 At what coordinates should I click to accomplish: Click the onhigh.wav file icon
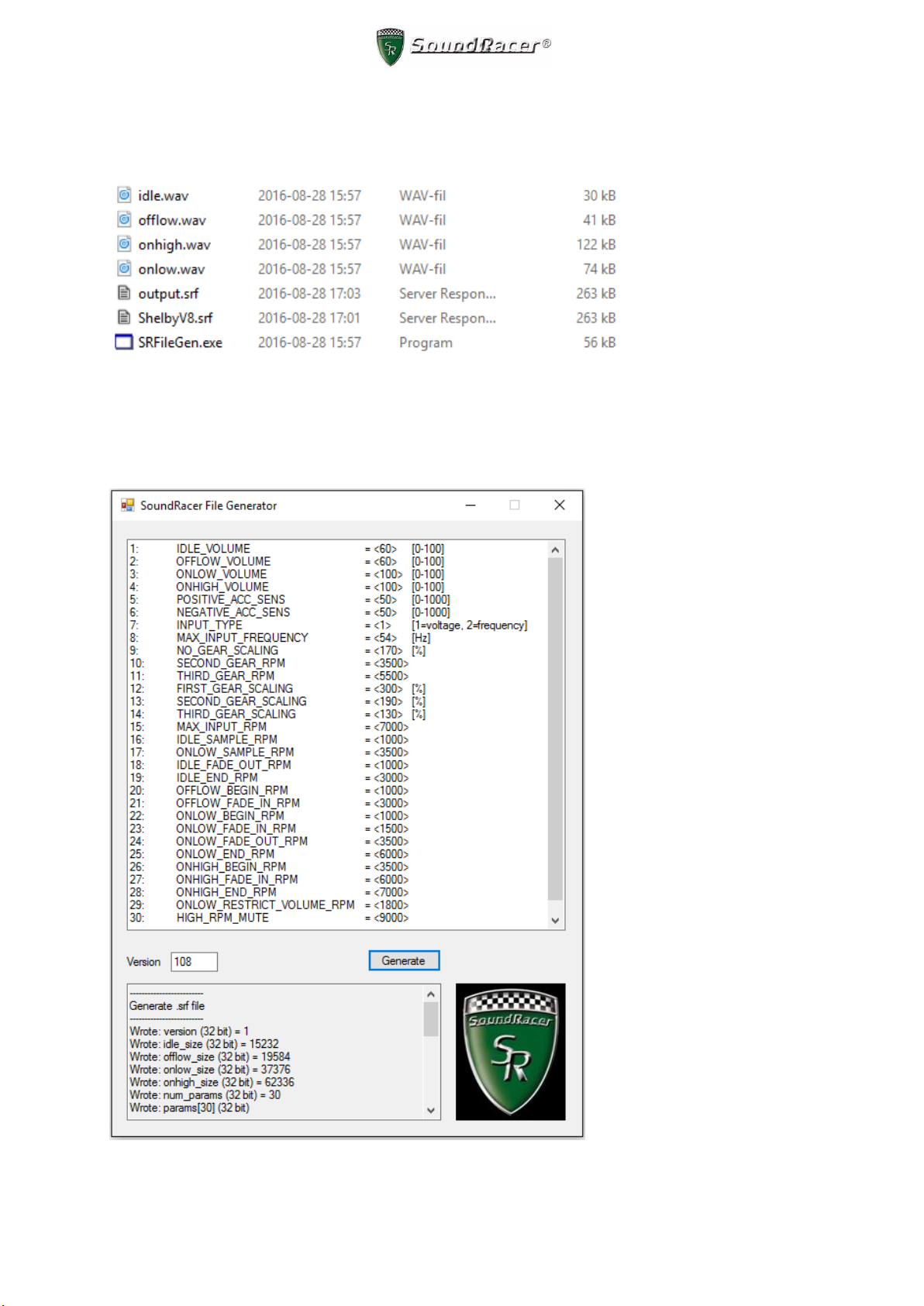coord(124,243)
